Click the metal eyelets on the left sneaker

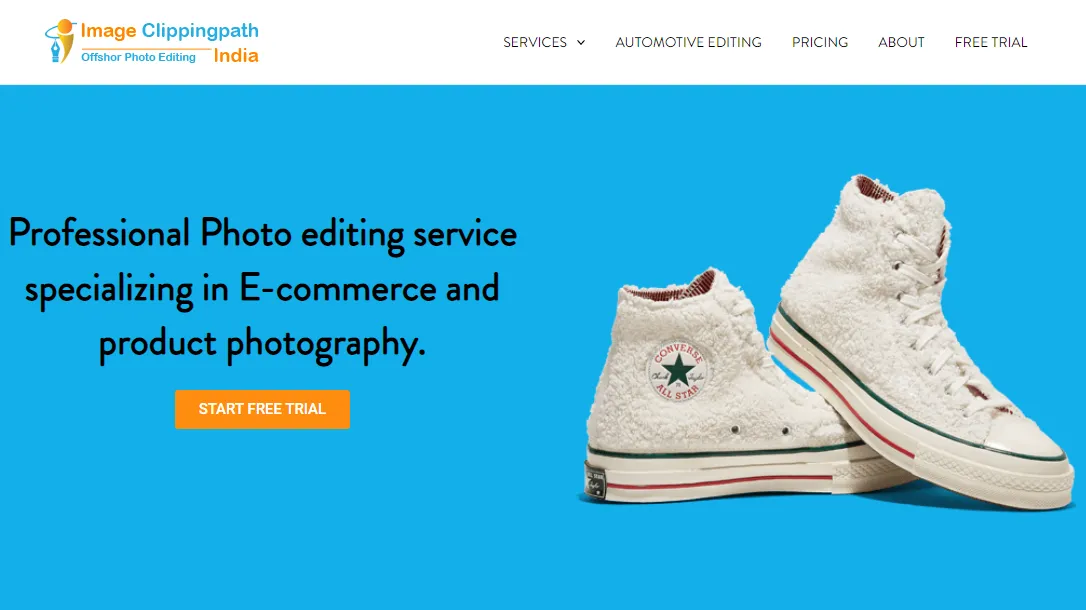point(760,430)
